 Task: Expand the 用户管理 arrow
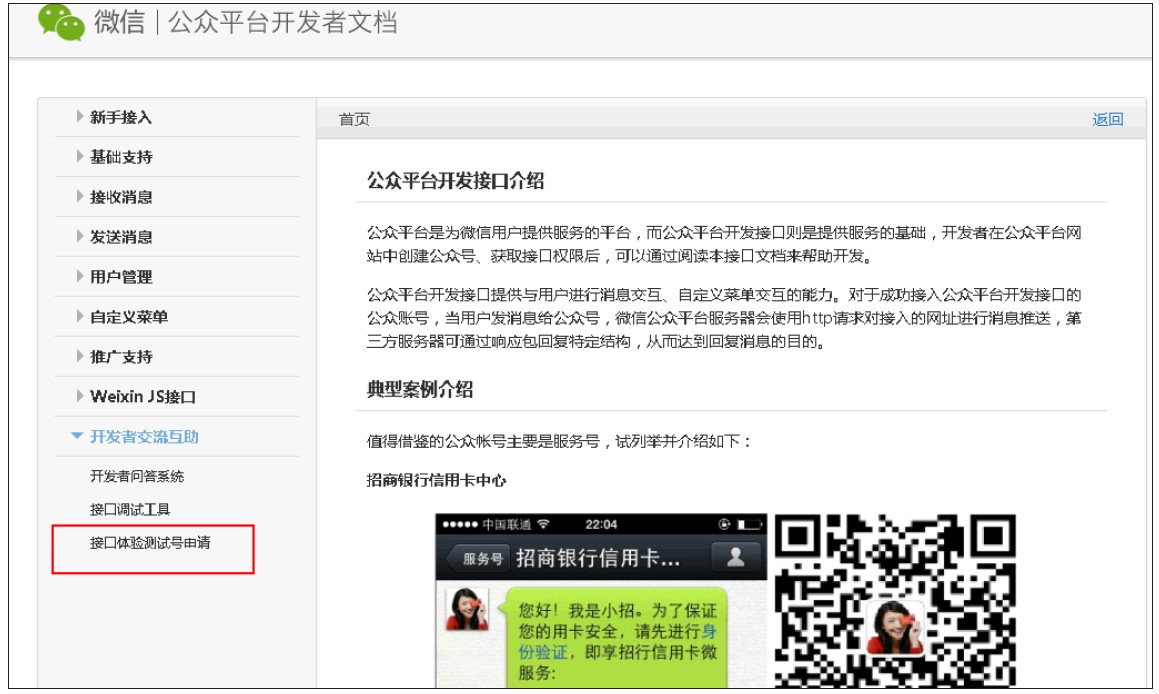click(x=80, y=276)
